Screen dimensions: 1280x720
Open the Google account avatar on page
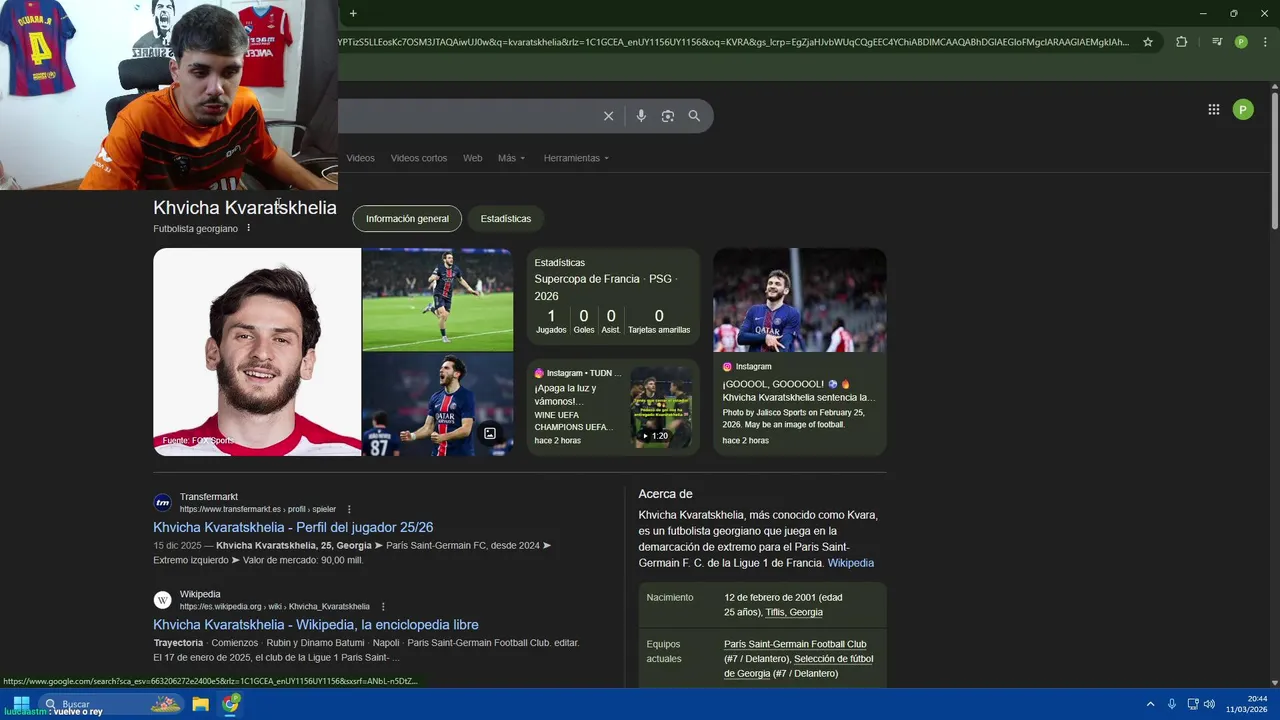(1243, 110)
